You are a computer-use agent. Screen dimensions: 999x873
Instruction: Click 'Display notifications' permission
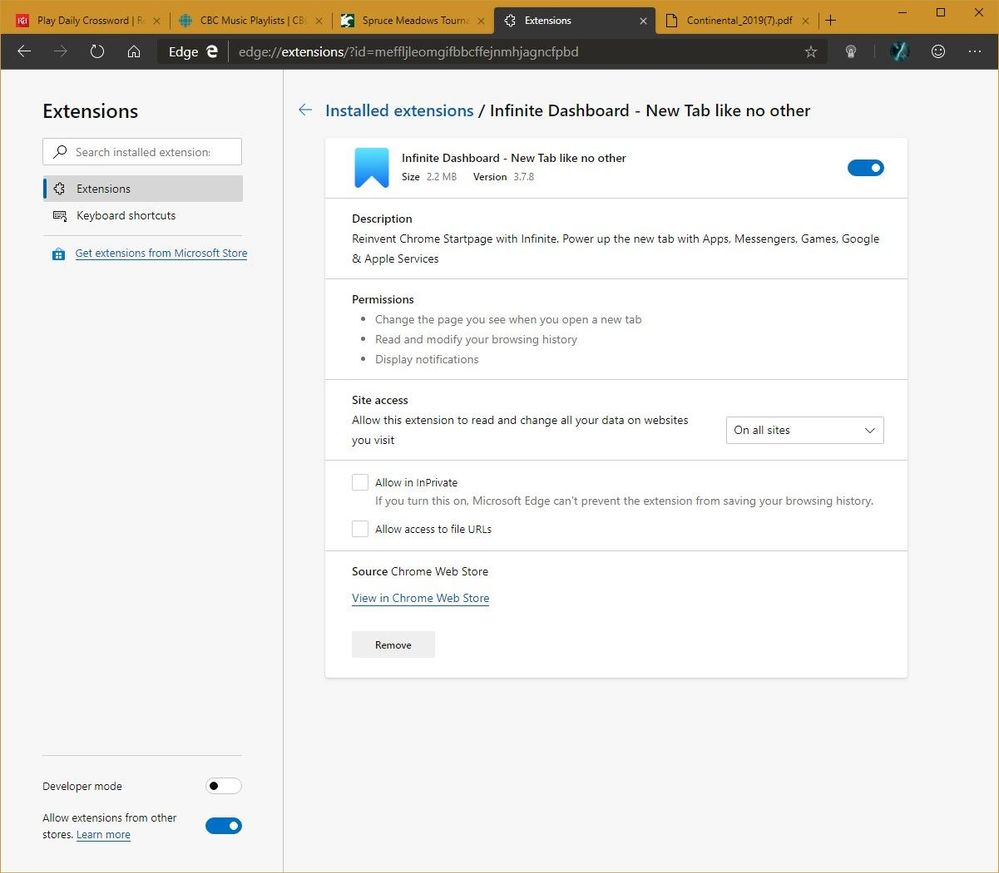pyautogui.click(x=427, y=359)
